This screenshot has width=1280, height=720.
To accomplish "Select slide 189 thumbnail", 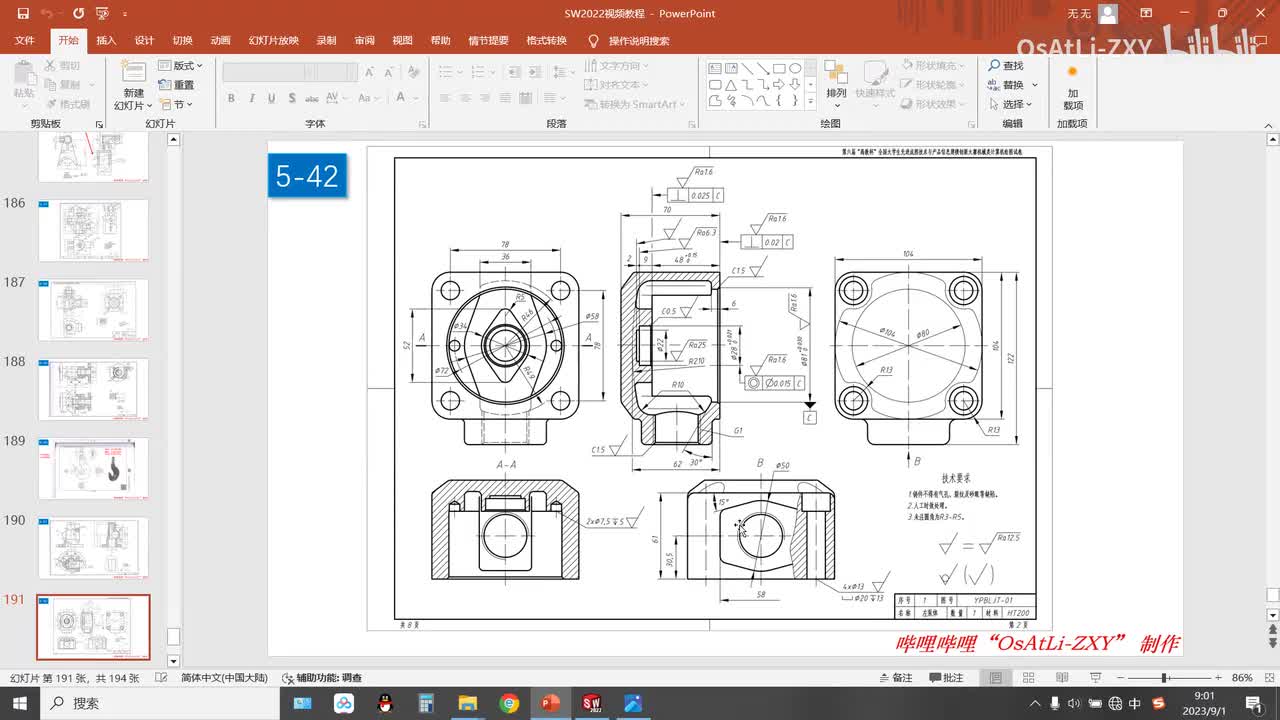I will coord(93,468).
